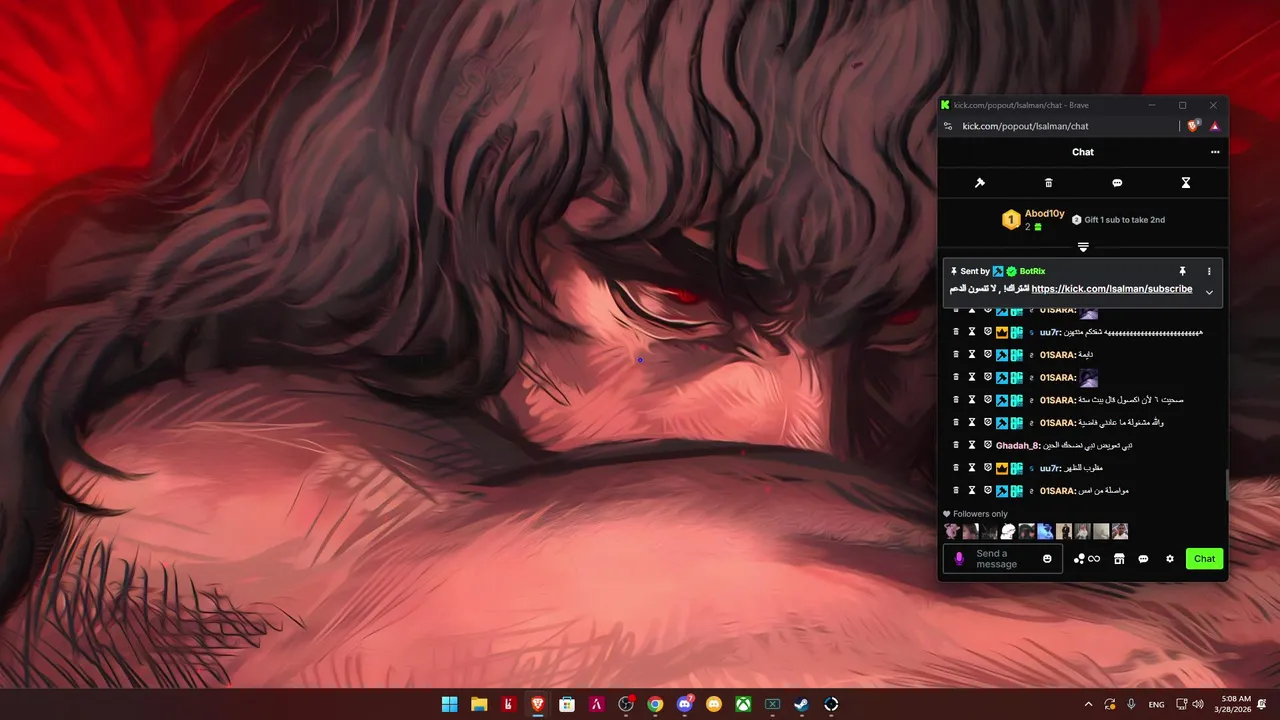Image resolution: width=1280 pixels, height=720 pixels.
Task: Timeout O1SARA on the 'دايمة' row
Action: click(971, 355)
